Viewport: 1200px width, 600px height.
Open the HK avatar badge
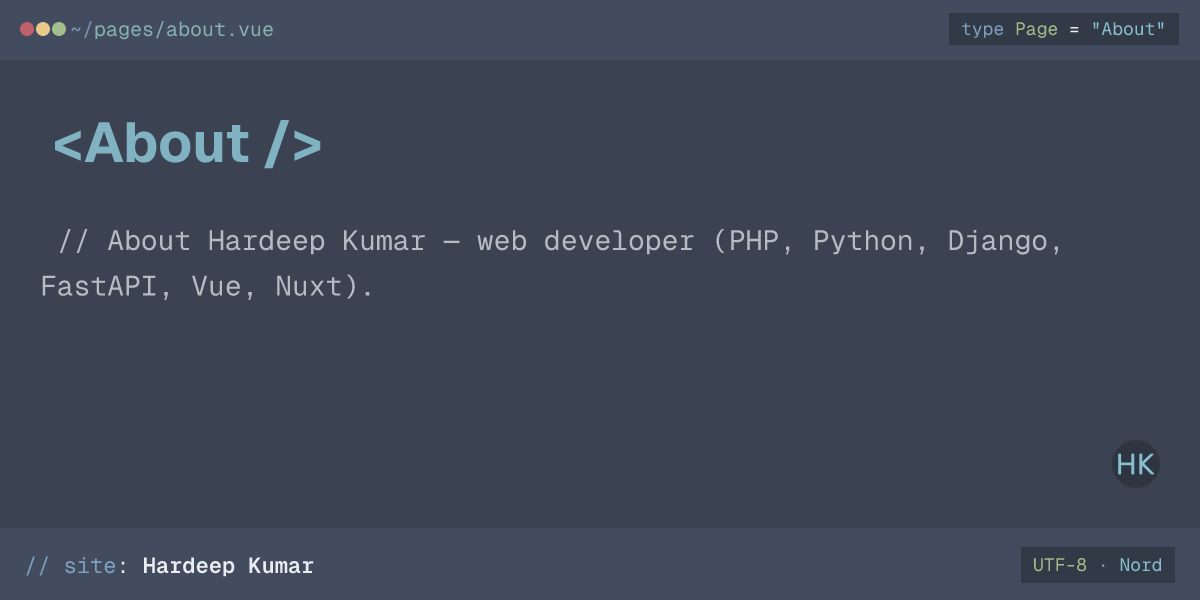click(x=1136, y=464)
